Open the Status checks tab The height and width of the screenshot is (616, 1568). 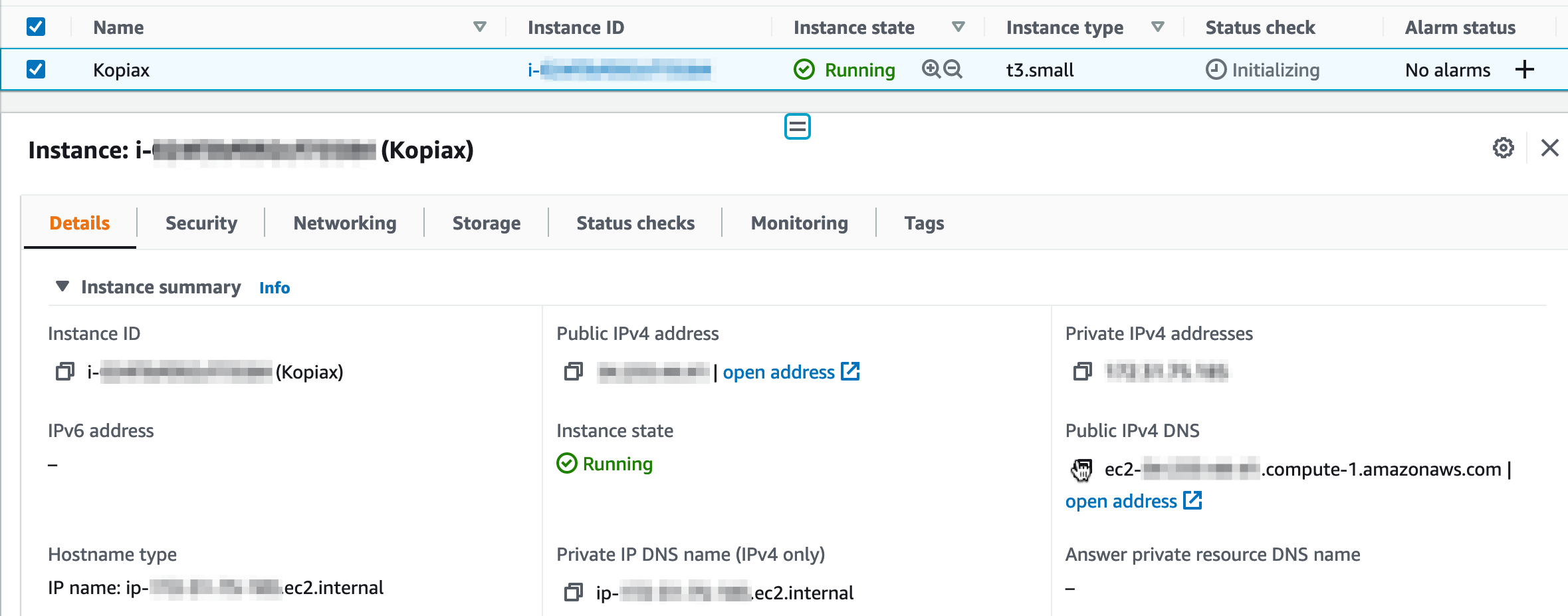[635, 223]
